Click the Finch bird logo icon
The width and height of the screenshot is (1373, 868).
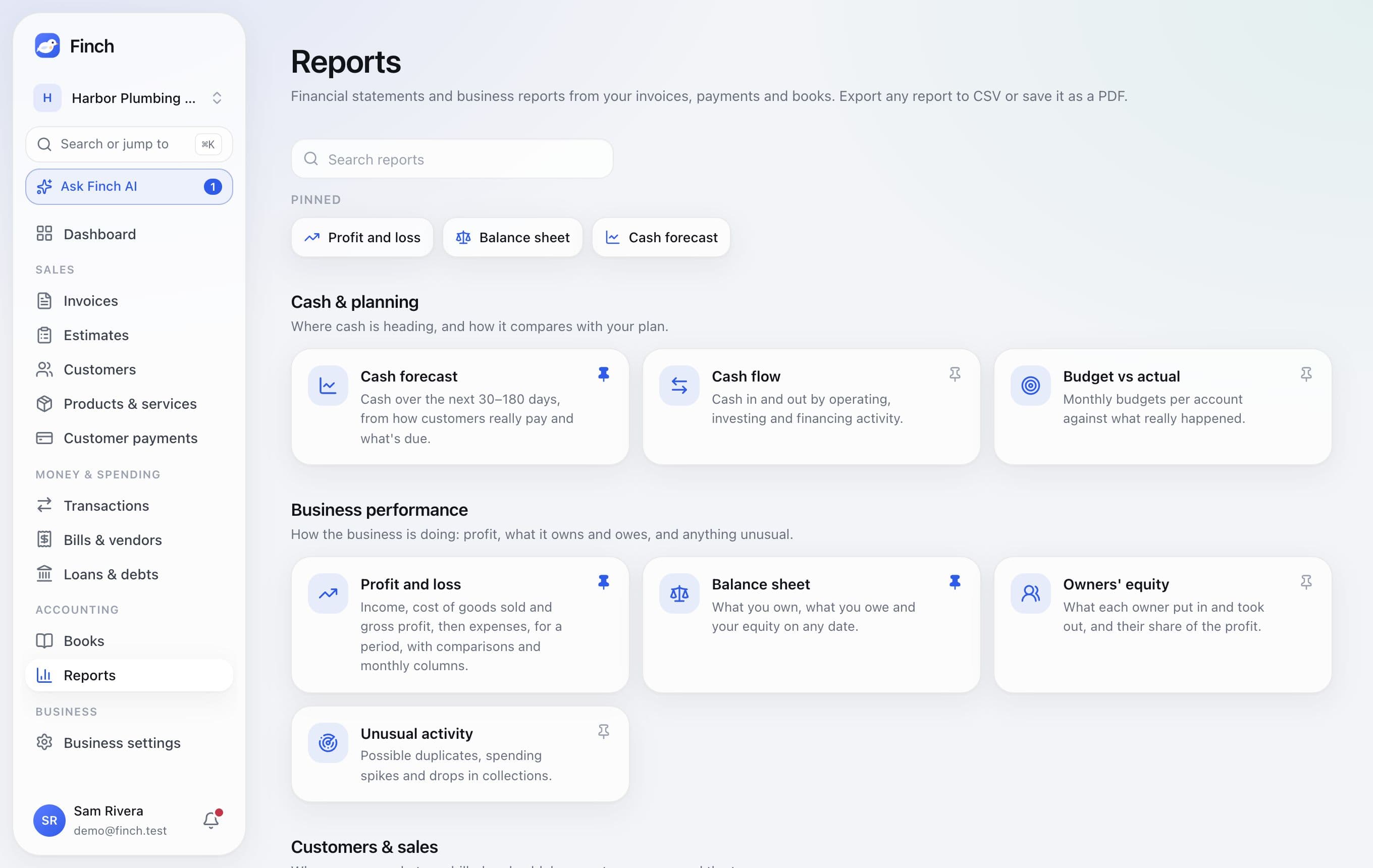pos(47,45)
